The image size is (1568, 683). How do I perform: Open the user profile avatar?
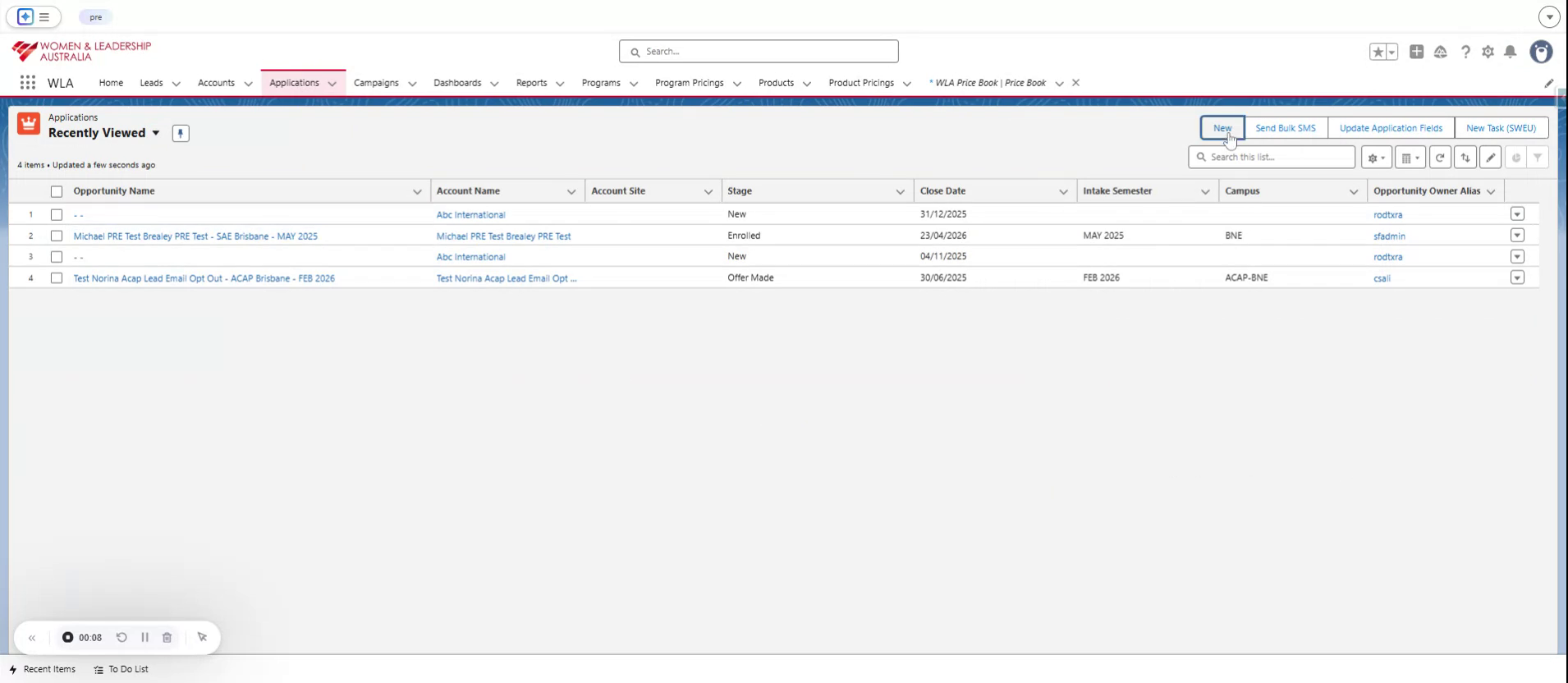tap(1542, 52)
